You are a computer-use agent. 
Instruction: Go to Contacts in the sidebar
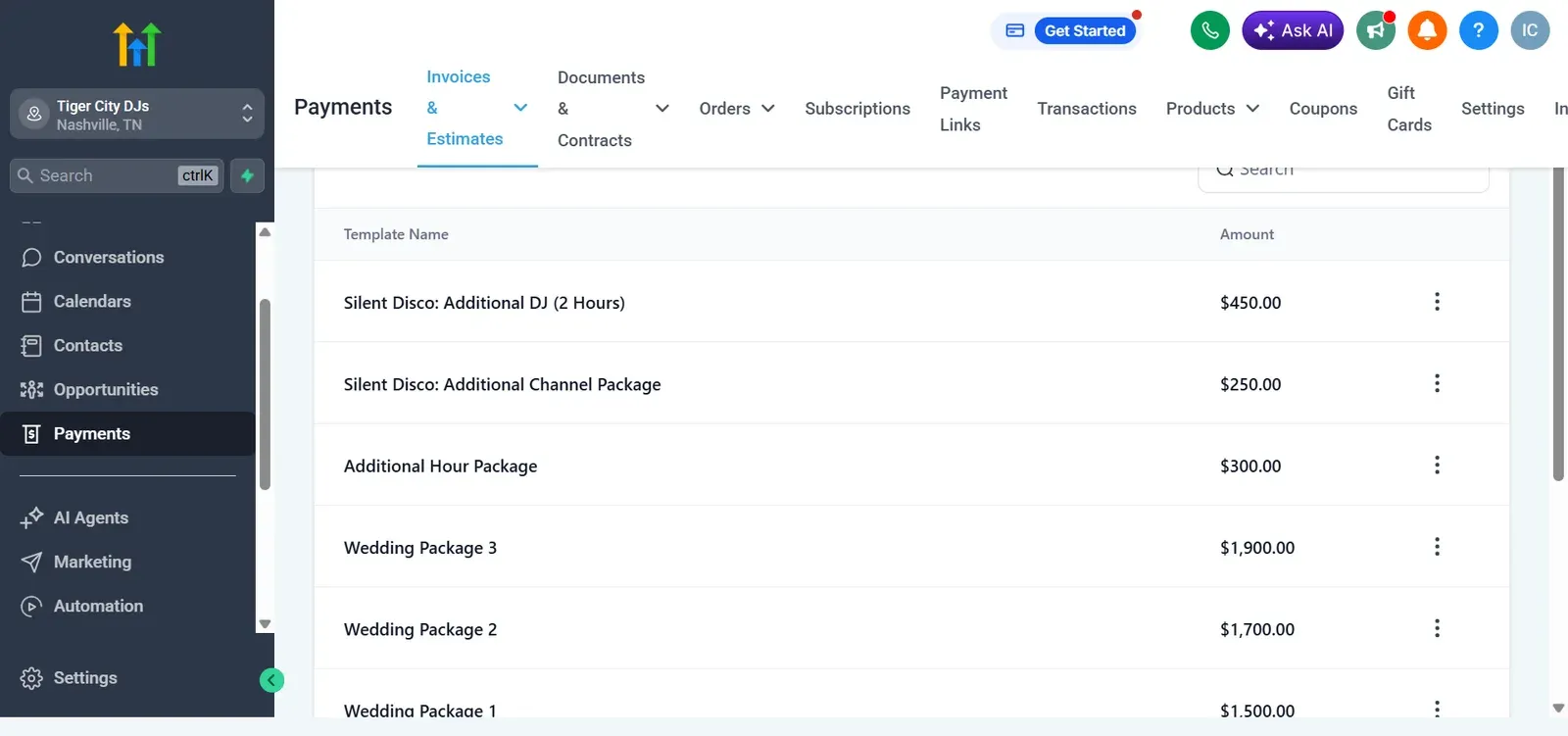(x=127, y=345)
